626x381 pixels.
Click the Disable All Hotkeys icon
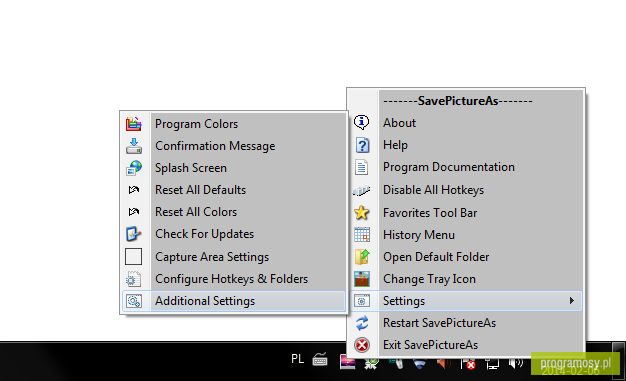pyautogui.click(x=362, y=190)
